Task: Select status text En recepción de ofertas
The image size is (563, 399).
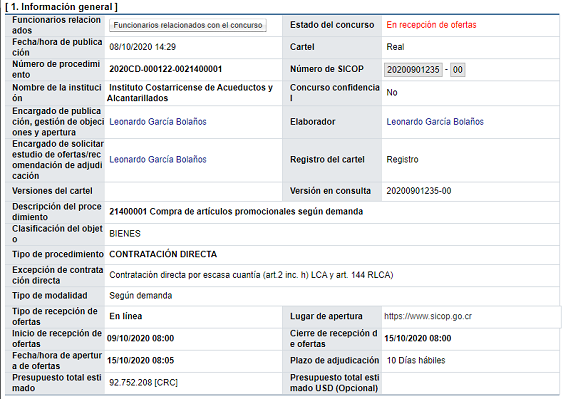Action: tap(431, 25)
